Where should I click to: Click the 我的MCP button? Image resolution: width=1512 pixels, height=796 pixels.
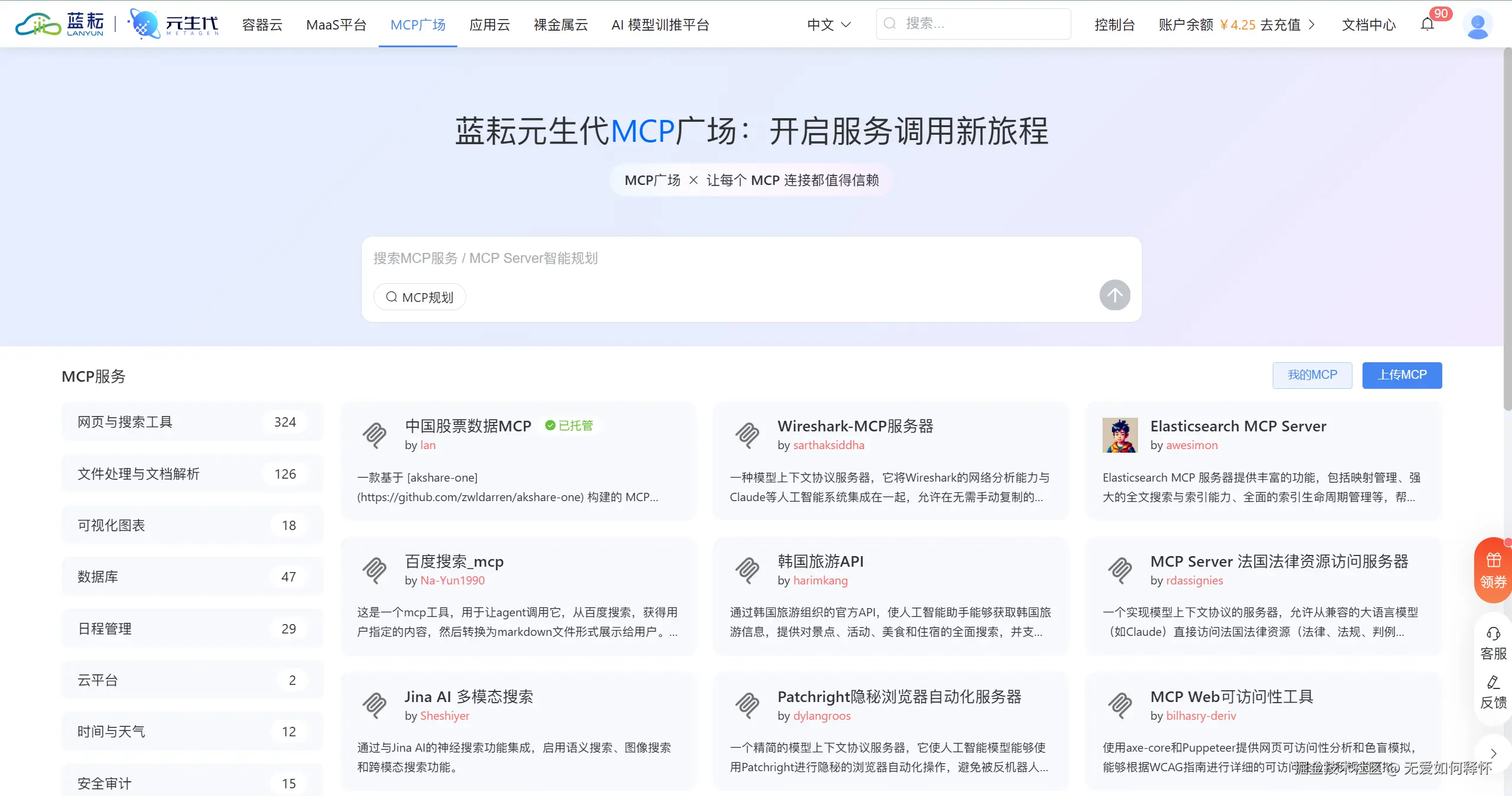(1312, 375)
